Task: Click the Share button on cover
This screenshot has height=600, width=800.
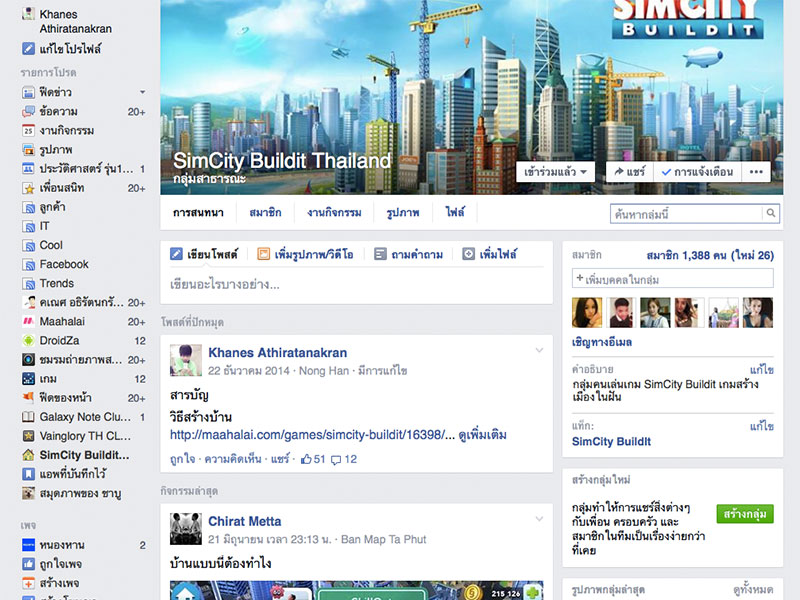Action: (630, 172)
